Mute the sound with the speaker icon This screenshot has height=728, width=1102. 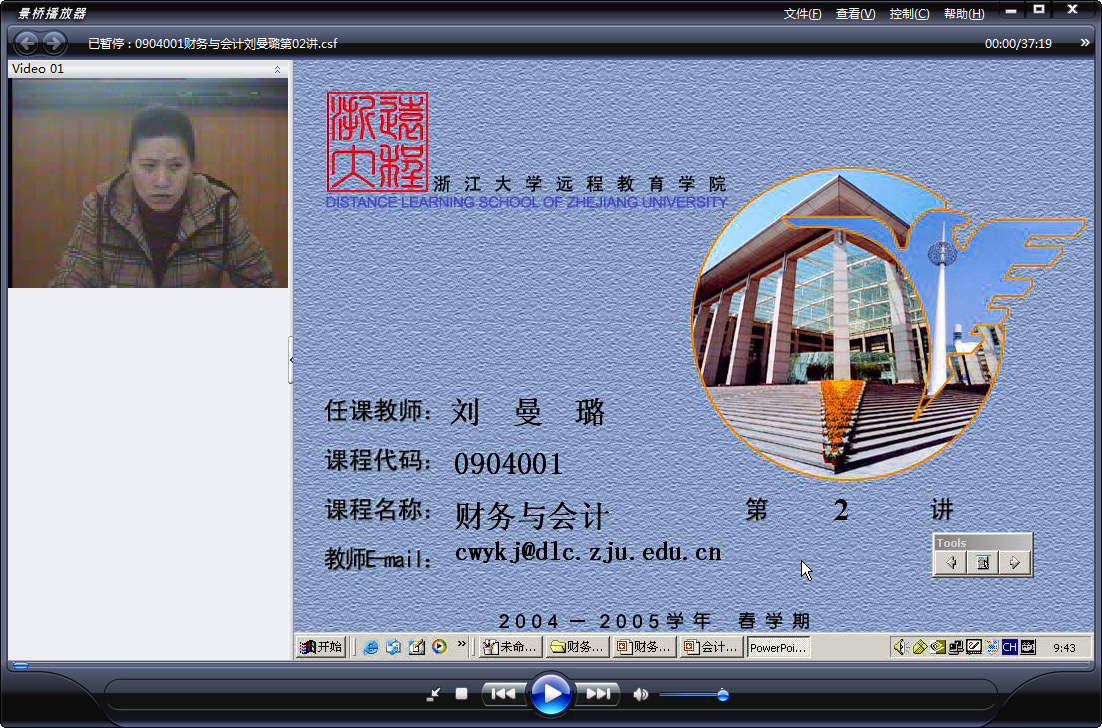640,694
